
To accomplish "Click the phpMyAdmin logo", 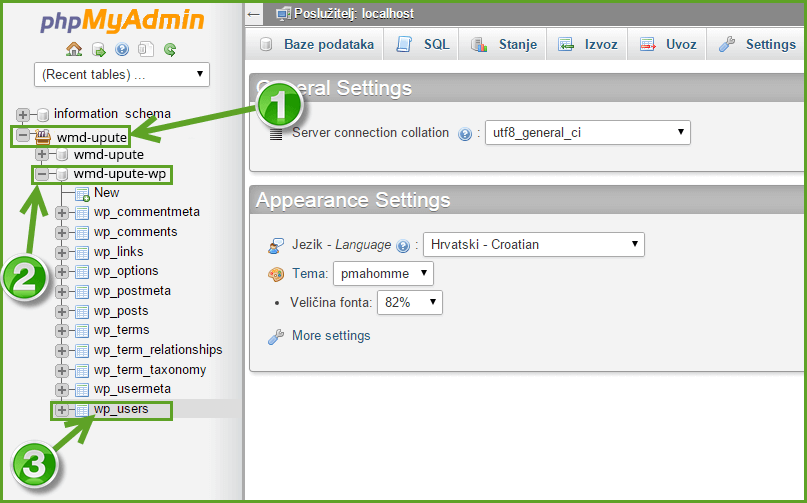I will [122, 21].
